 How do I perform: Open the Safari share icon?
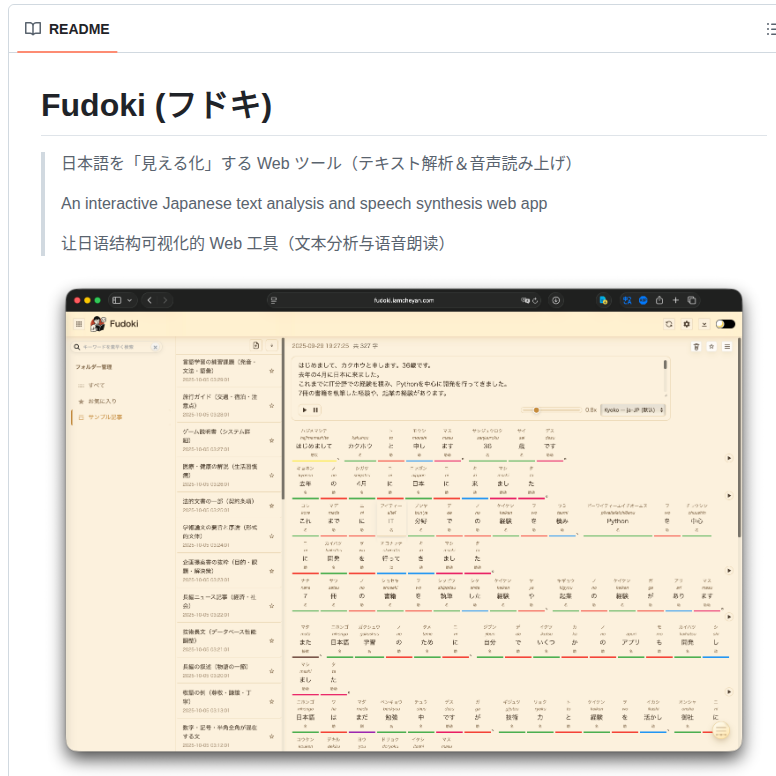659,300
